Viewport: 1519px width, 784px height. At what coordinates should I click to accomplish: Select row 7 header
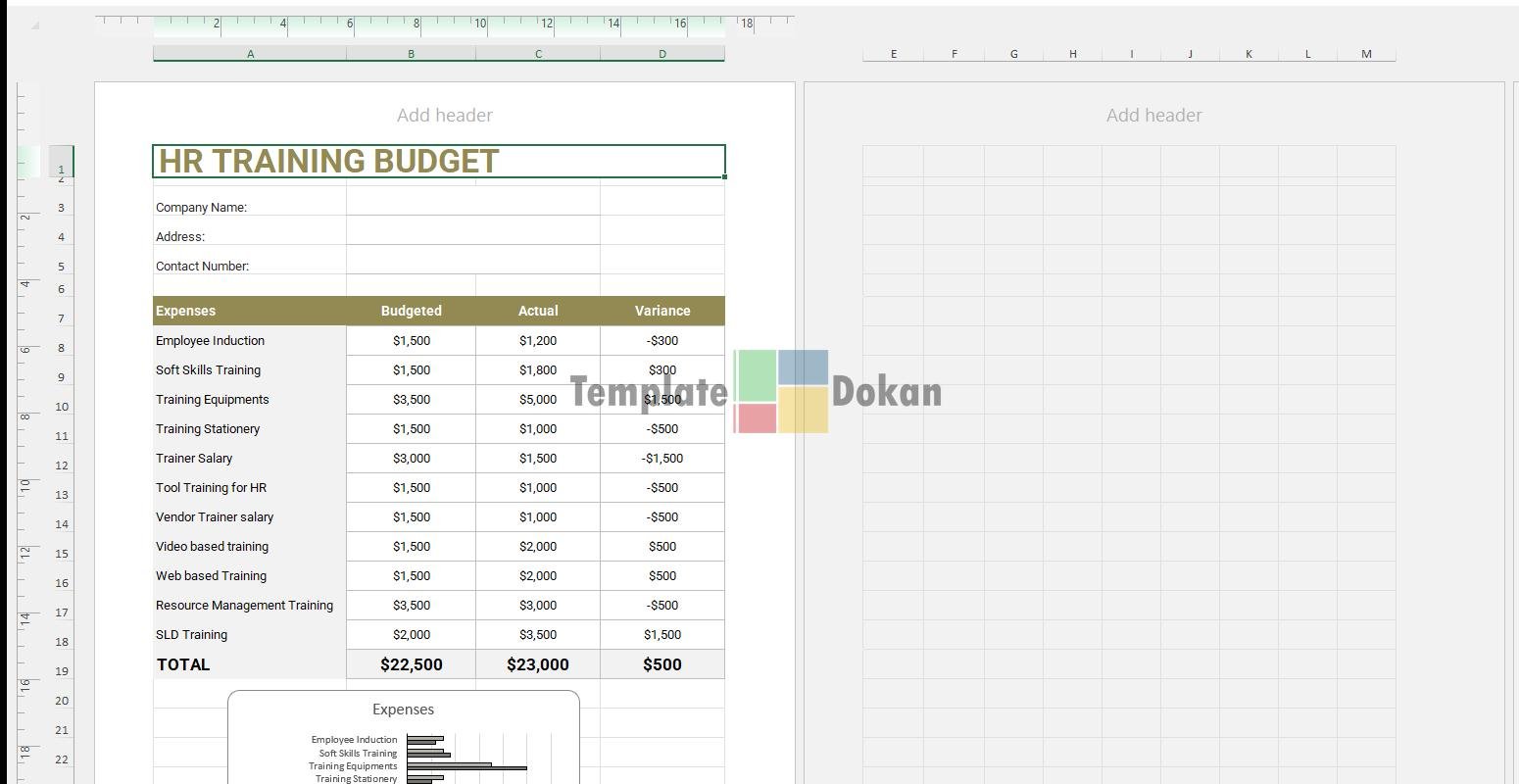click(61, 318)
